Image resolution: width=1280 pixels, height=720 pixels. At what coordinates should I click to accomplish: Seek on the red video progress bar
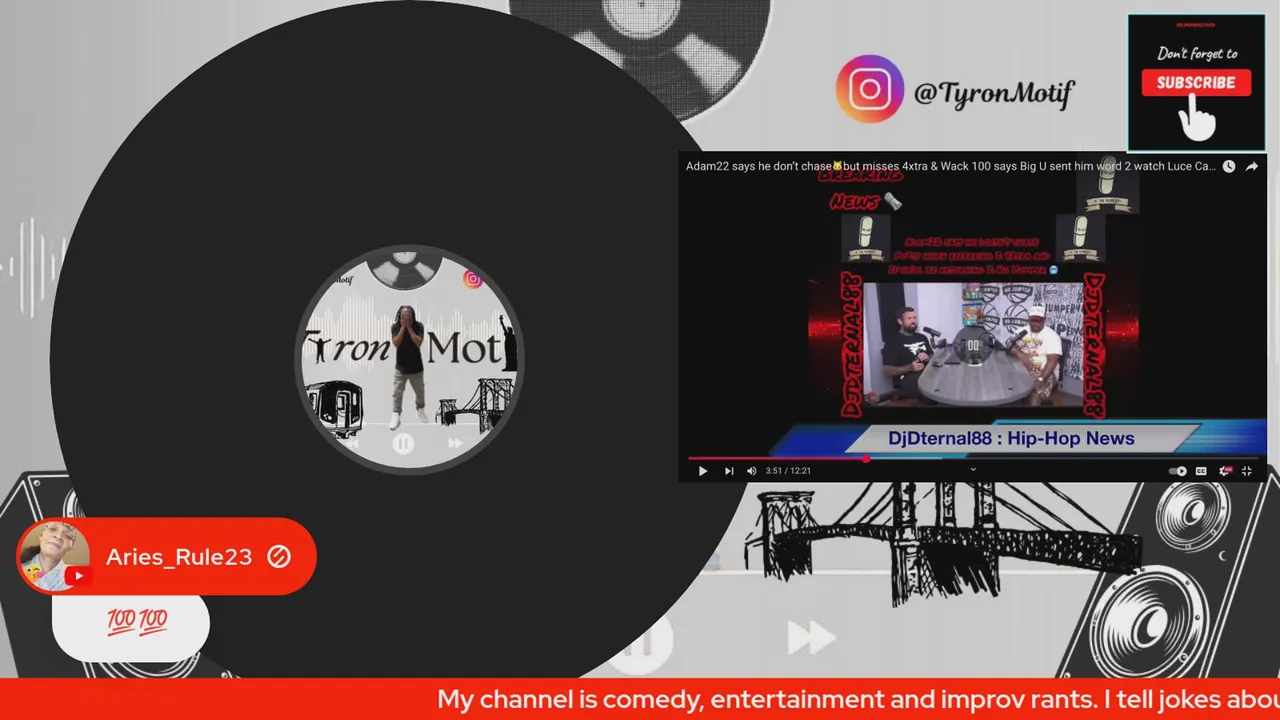[972, 459]
